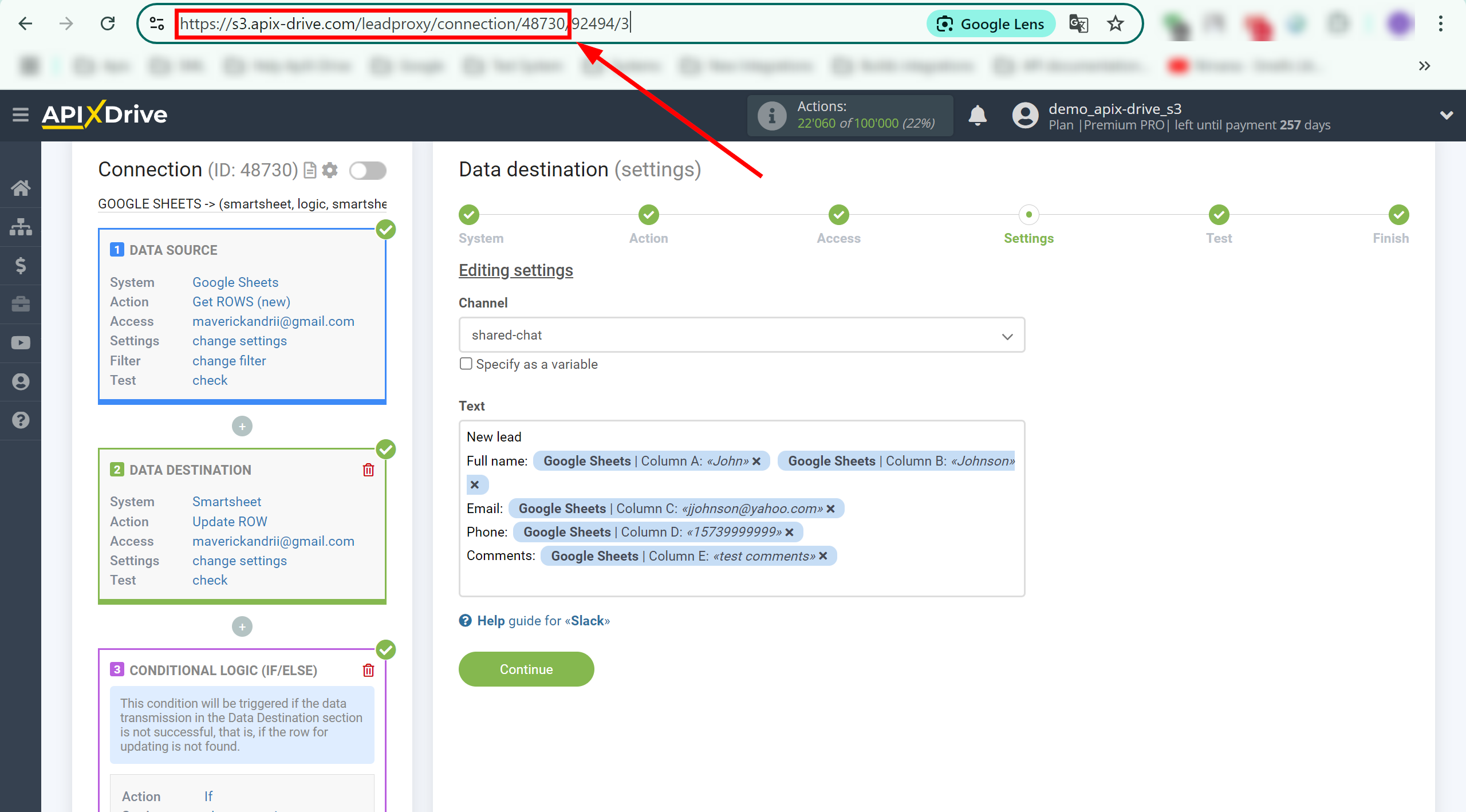
Task: Open the Actions usage counter
Action: tap(850, 115)
